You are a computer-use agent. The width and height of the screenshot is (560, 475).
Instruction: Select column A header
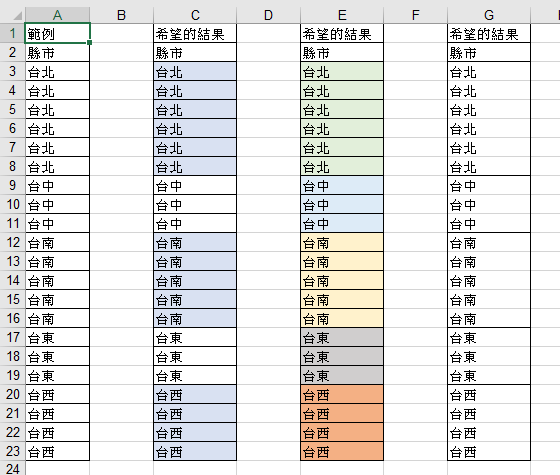57,15
